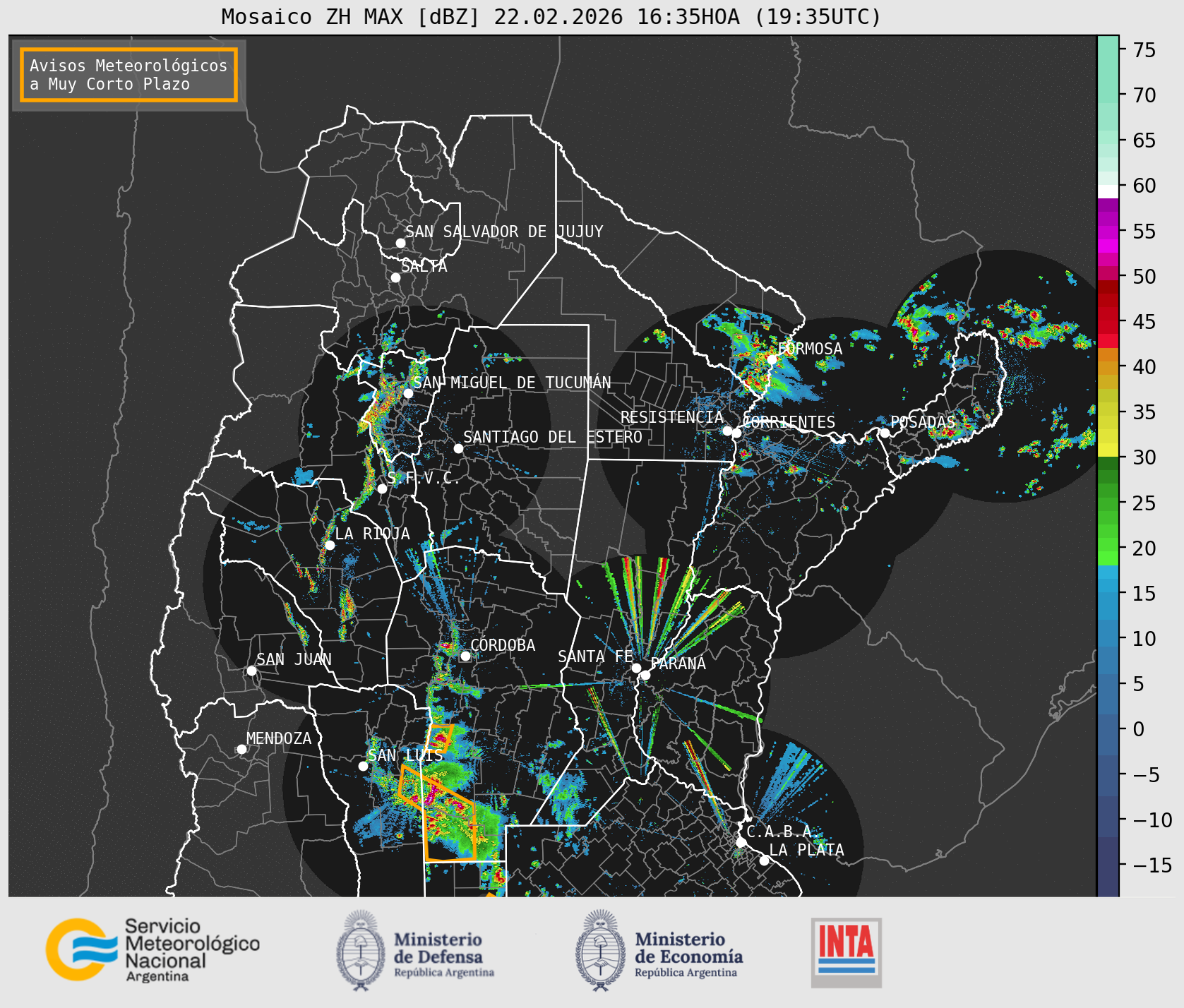Viewport: 1184px width, 1008px height.
Task: Click the 30 dBZ yellow color band
Action: (x=1108, y=450)
